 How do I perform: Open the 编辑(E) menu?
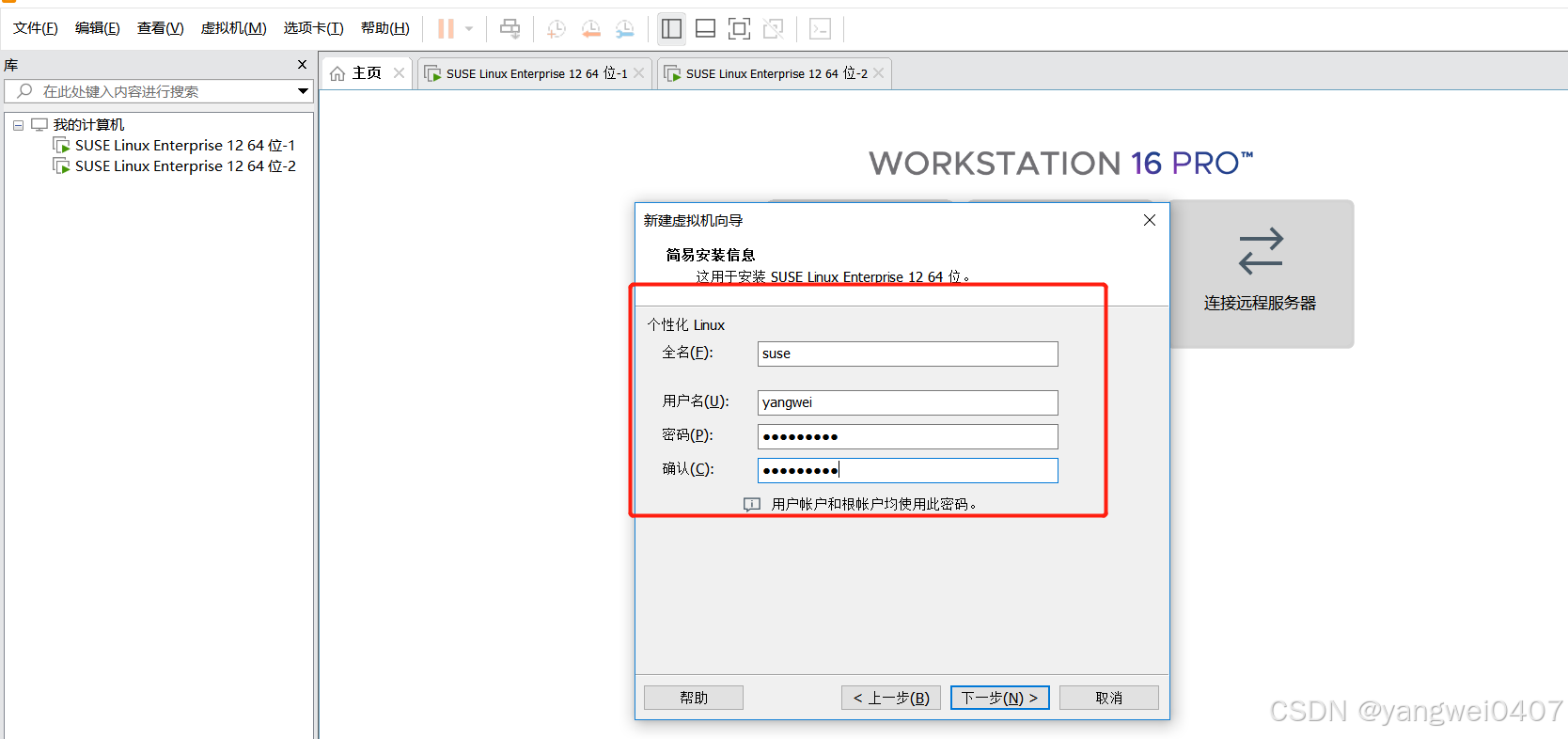point(98,28)
